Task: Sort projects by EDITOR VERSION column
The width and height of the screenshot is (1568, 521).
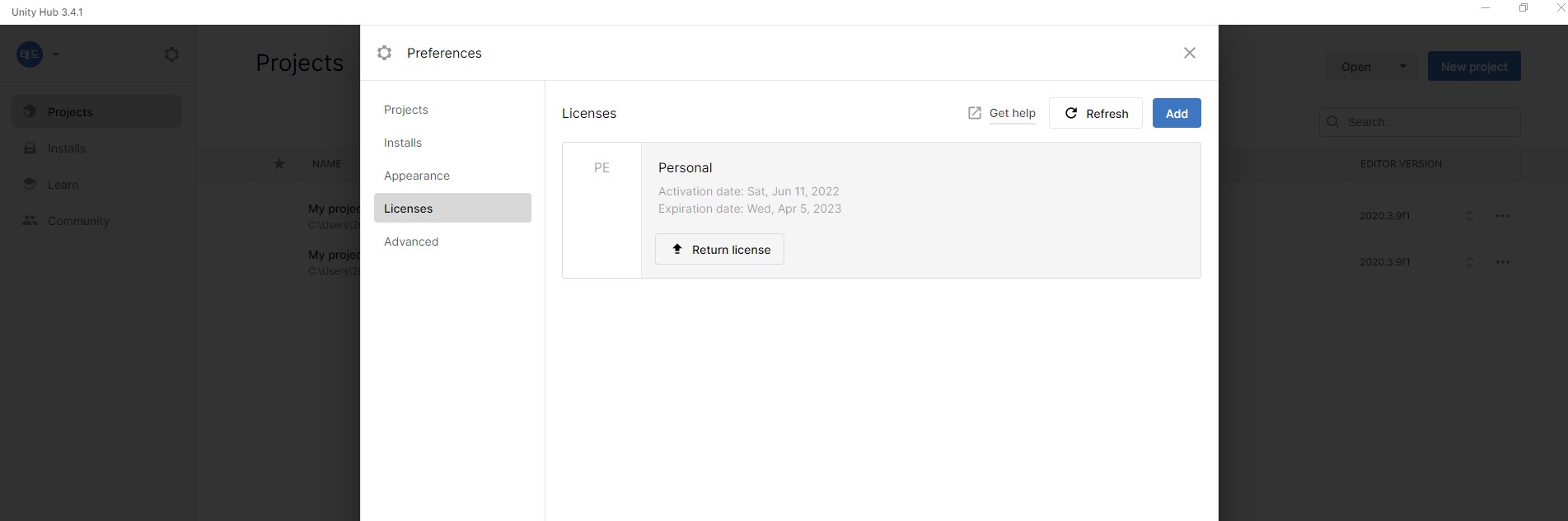Action: (1401, 164)
